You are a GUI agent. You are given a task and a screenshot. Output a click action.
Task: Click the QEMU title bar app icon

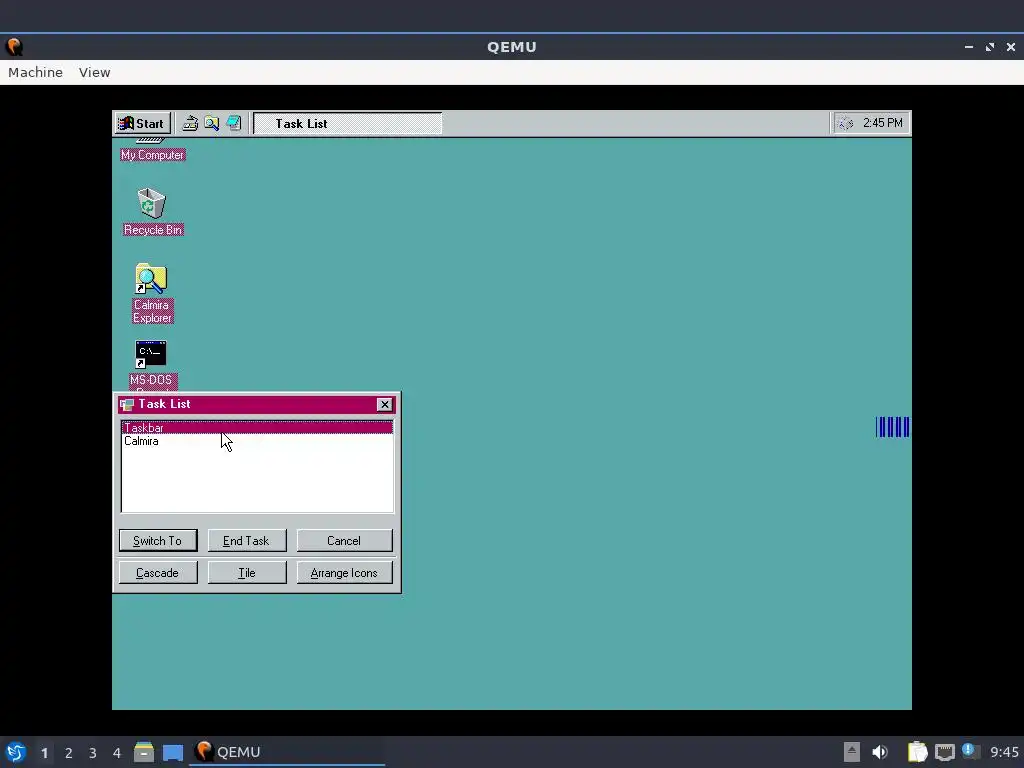pos(14,46)
